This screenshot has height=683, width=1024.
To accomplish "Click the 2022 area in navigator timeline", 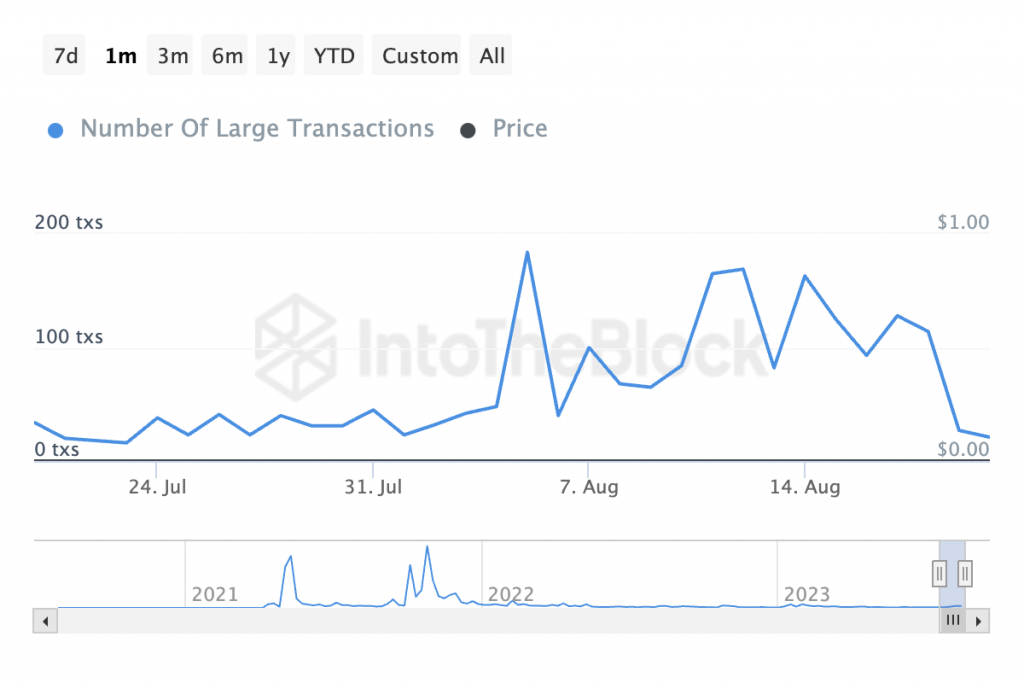I will tap(511, 594).
